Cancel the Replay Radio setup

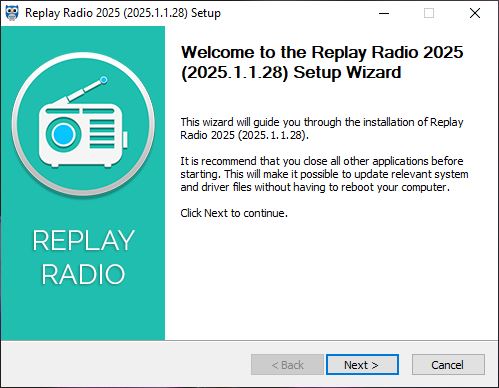tap(448, 365)
